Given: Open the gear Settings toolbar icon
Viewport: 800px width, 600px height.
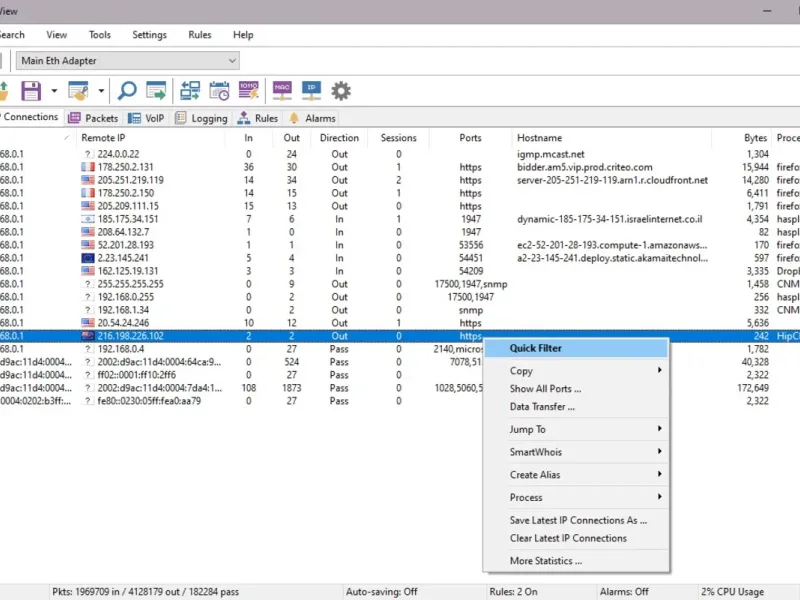Looking at the screenshot, I should click(x=341, y=91).
